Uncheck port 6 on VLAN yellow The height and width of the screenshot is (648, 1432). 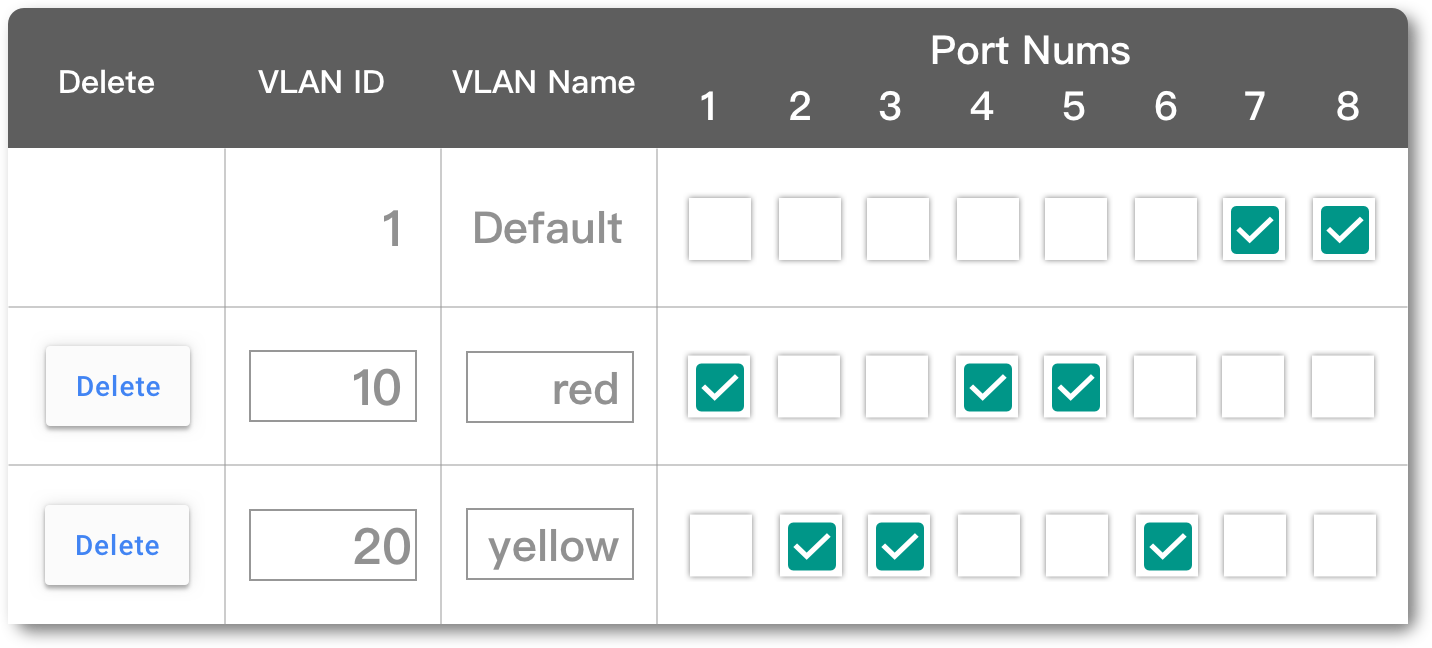(1165, 545)
